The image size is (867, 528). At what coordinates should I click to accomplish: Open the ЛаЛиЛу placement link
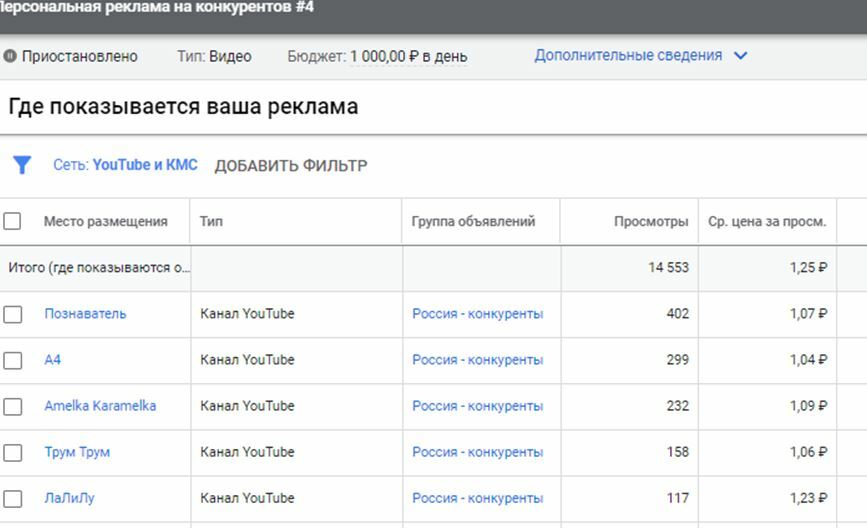[x=69, y=498]
